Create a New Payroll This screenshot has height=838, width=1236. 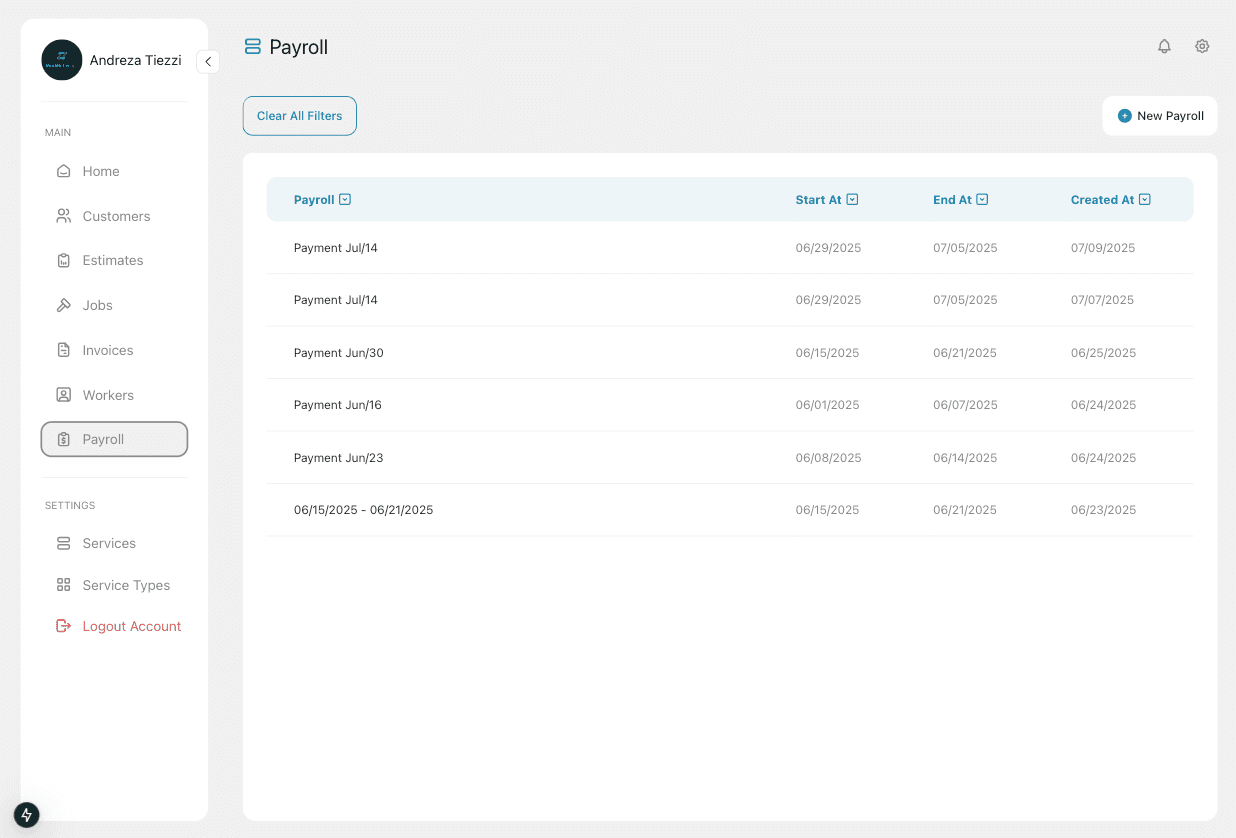(1160, 116)
